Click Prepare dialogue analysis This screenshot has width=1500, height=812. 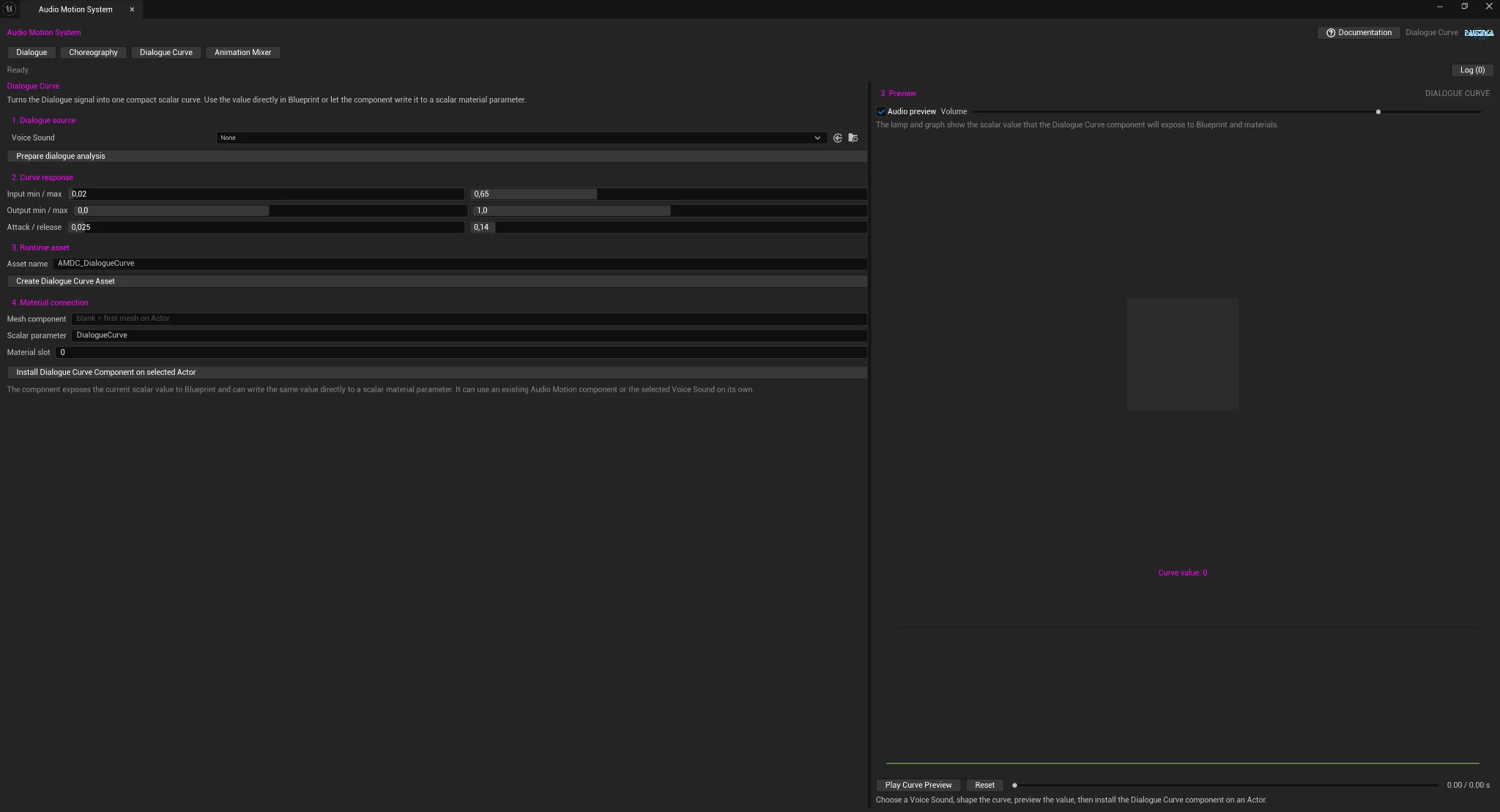(437, 156)
